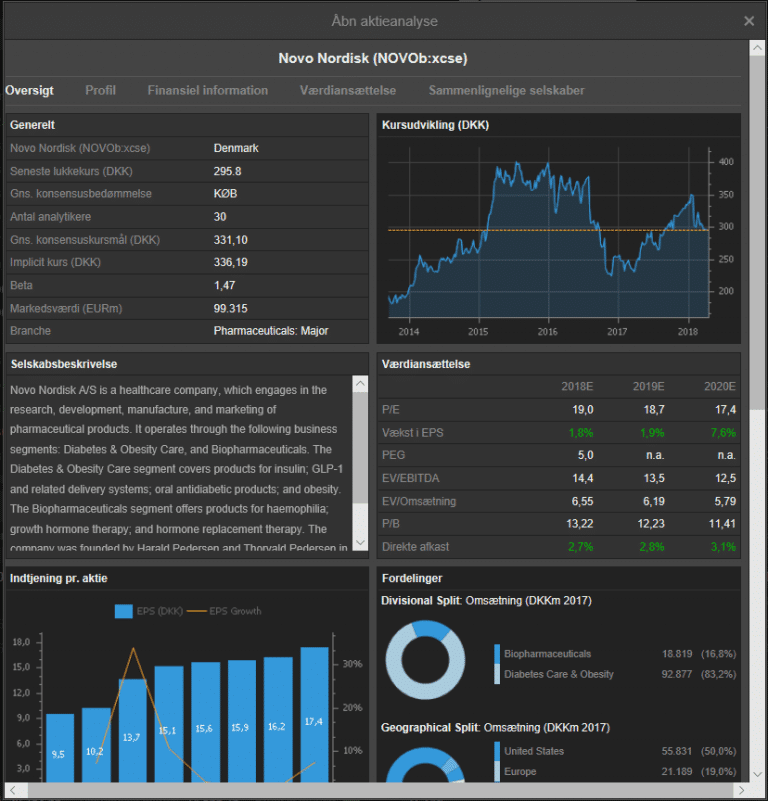Click the EPS Growth legend line
768x801 pixels.
(x=197, y=611)
